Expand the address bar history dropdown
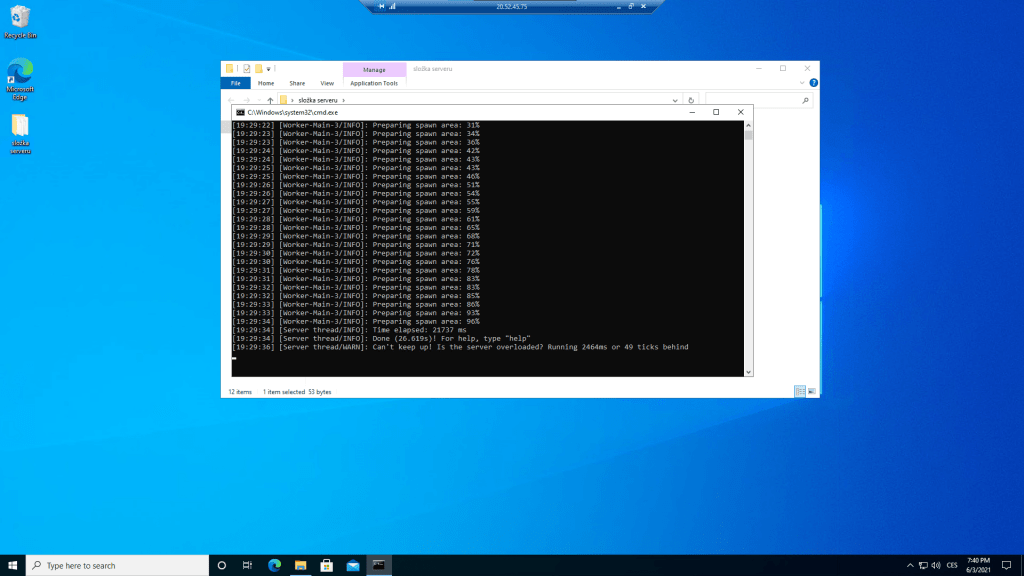 click(677, 100)
